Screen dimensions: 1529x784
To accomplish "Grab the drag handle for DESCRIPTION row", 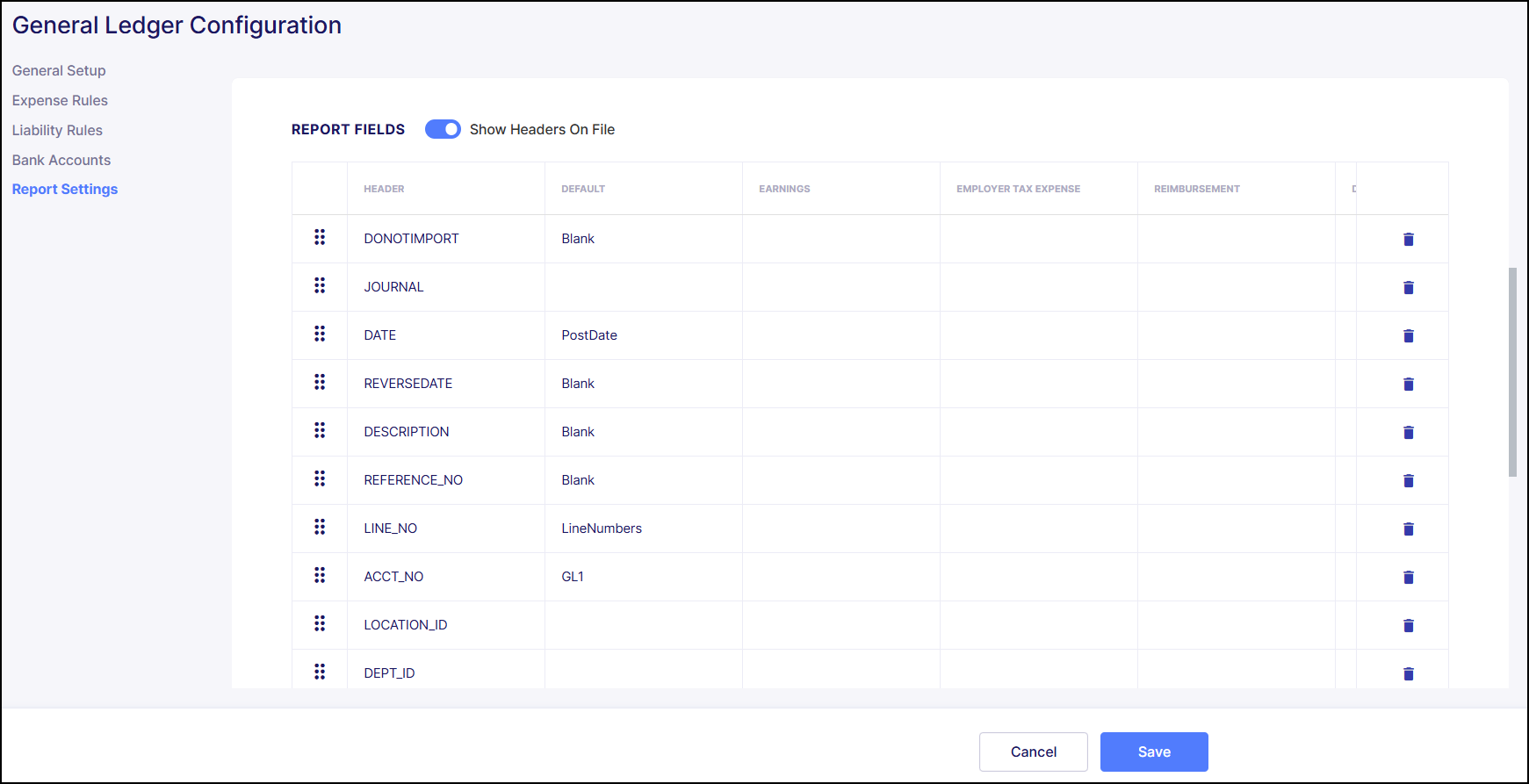I will [x=320, y=431].
